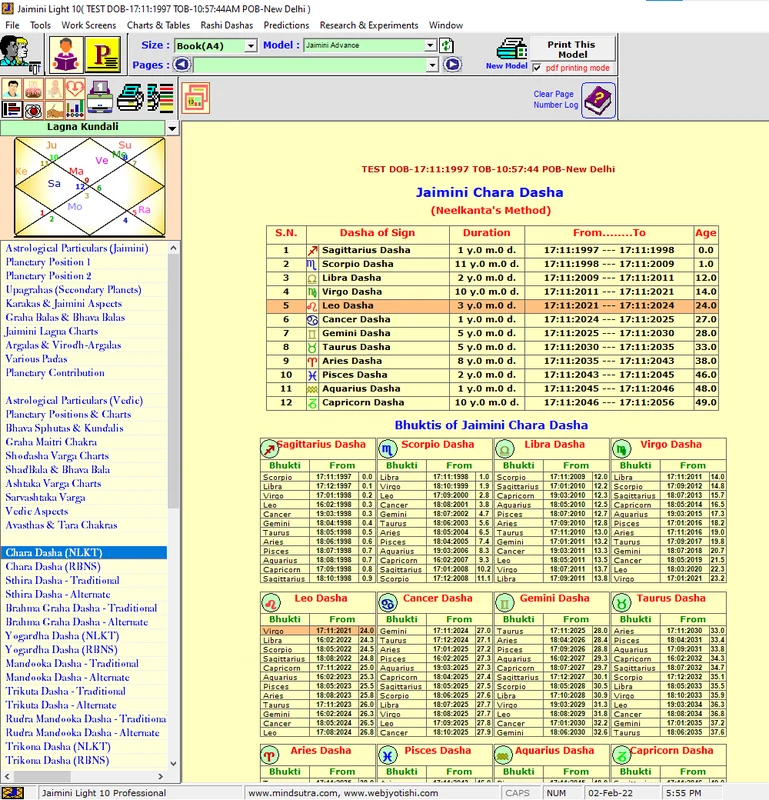The height and width of the screenshot is (800, 769).
Task: Open Research & Experiments menu
Action: coord(369,25)
